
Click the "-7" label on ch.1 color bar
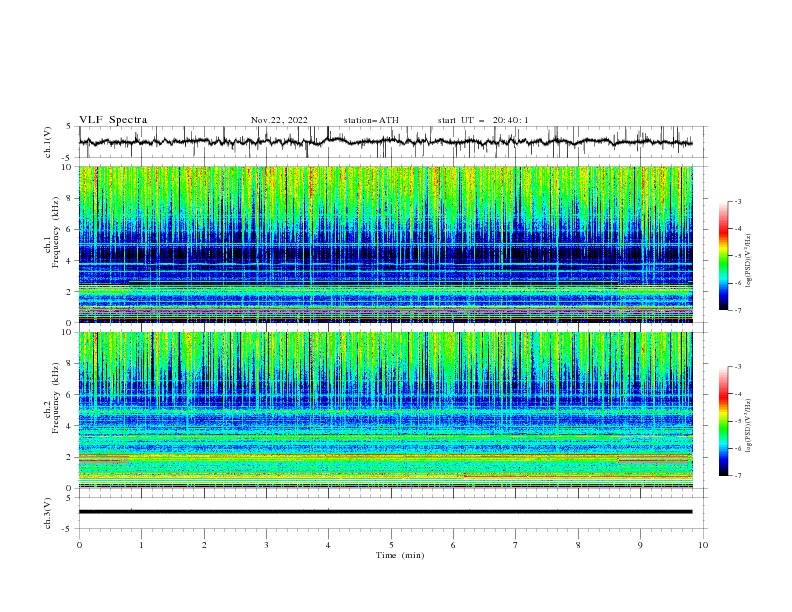pyautogui.click(x=738, y=310)
